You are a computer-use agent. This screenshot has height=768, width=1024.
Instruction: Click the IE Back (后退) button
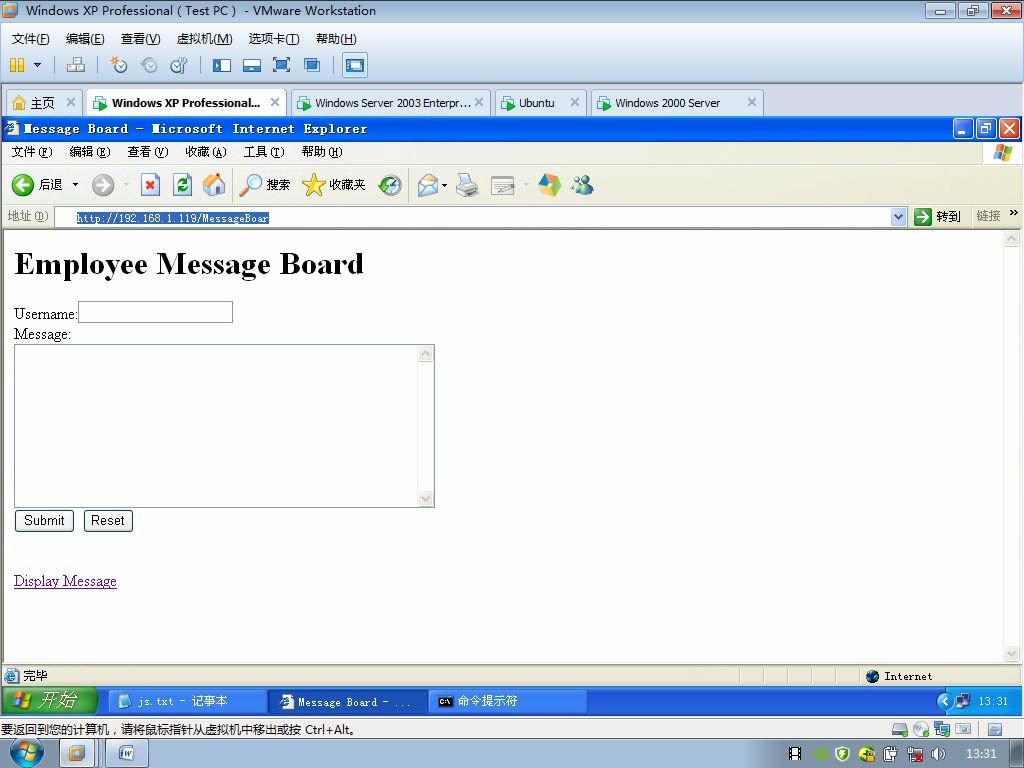pyautogui.click(x=37, y=185)
